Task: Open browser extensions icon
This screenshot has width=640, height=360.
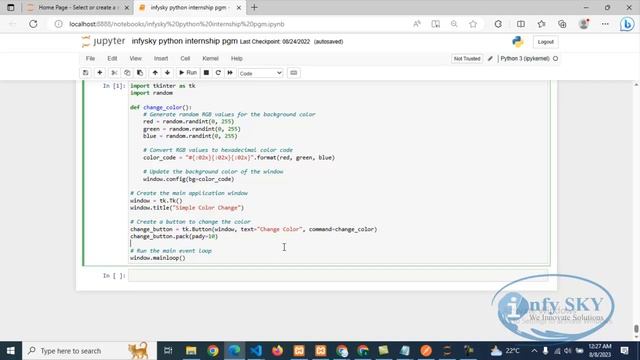Action: point(498,24)
